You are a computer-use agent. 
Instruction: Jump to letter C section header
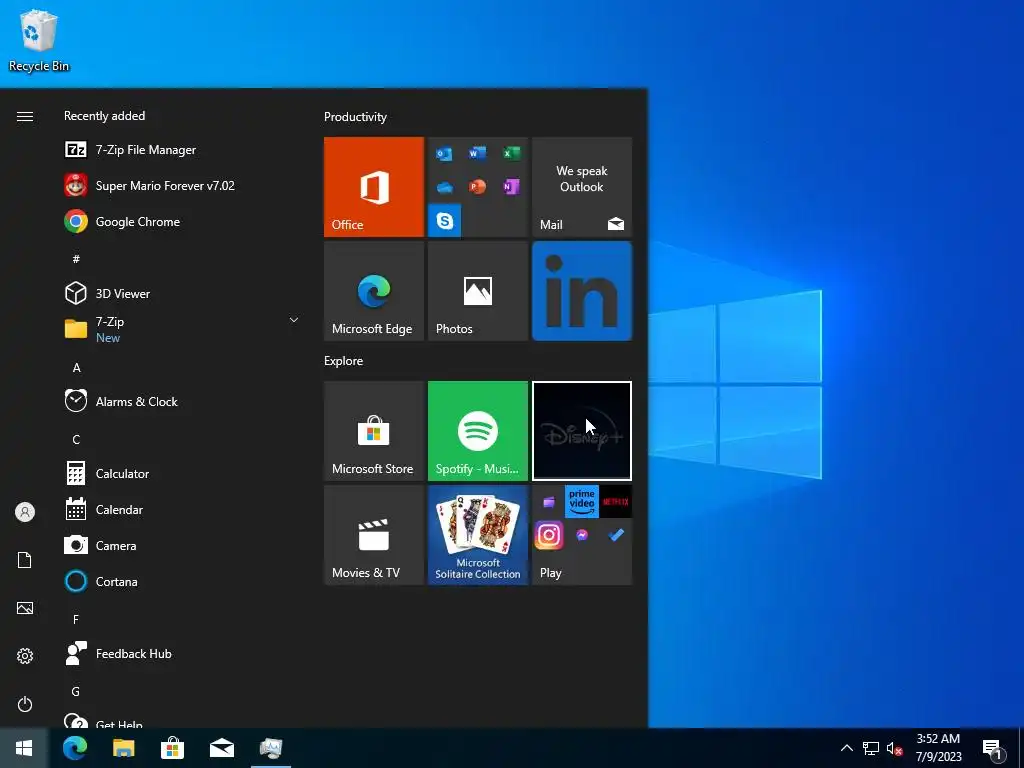tap(76, 440)
